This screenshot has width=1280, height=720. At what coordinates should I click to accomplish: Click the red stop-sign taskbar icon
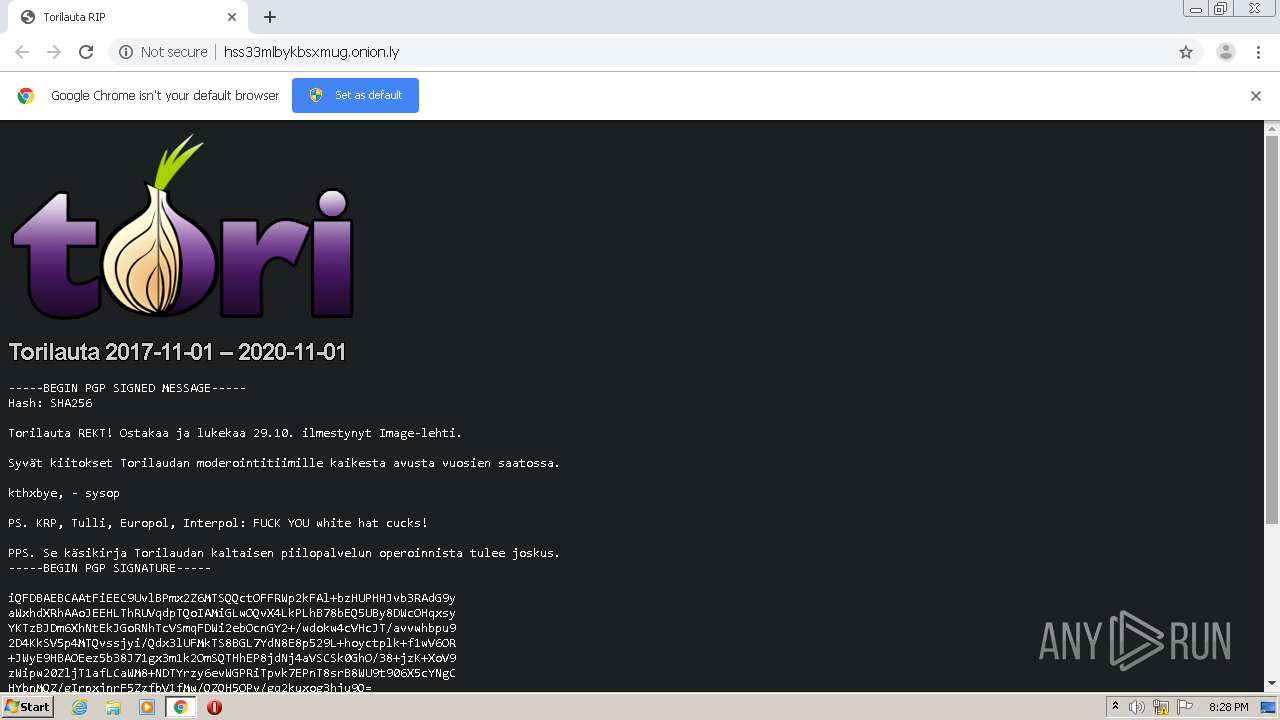tap(214, 707)
